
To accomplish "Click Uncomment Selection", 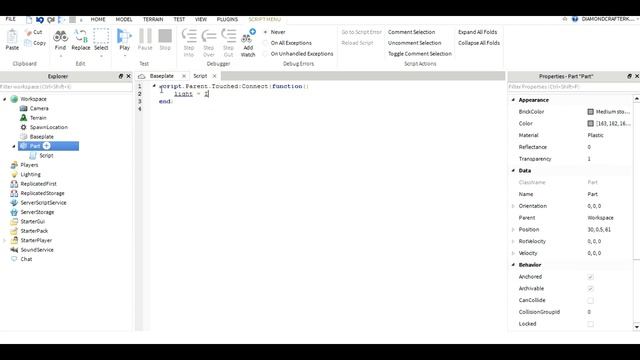I will pos(414,43).
